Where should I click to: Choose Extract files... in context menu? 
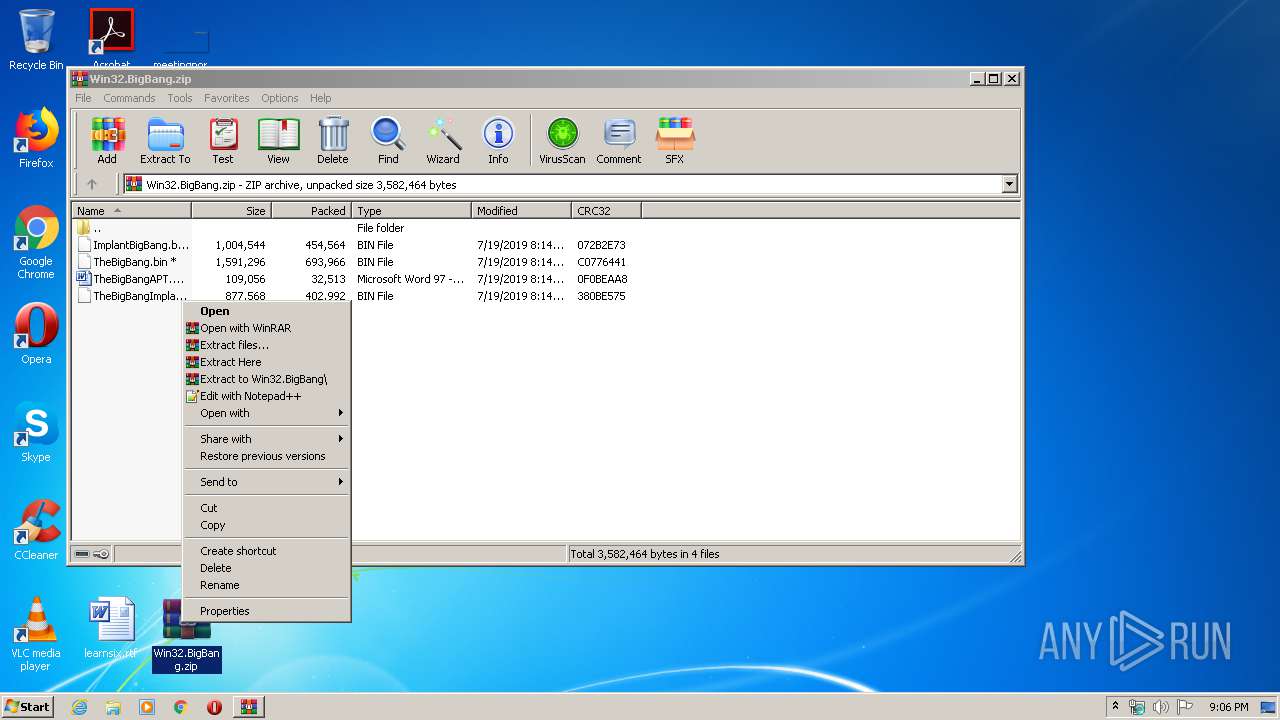tap(267, 345)
